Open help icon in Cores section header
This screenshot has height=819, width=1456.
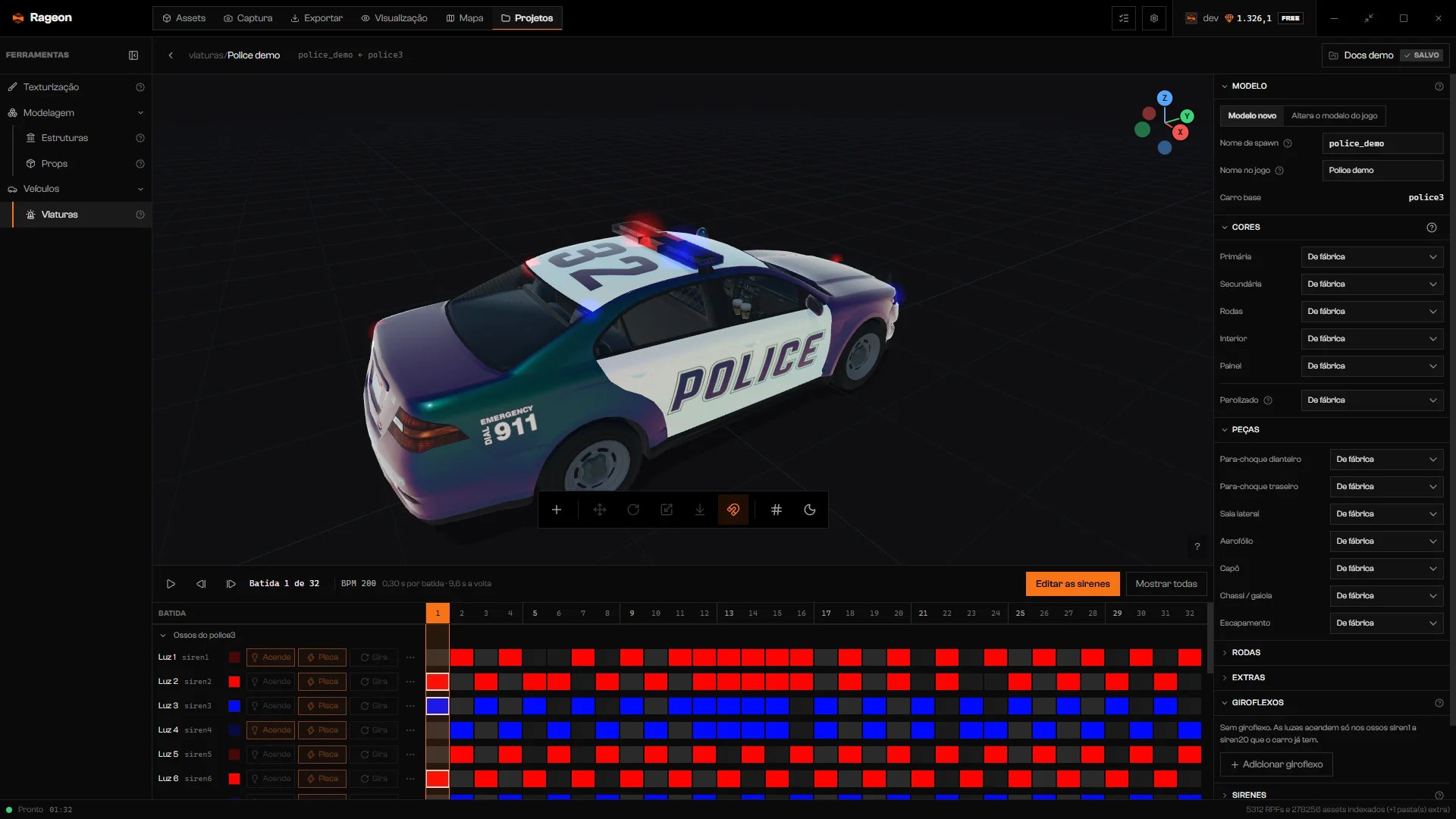click(1432, 227)
